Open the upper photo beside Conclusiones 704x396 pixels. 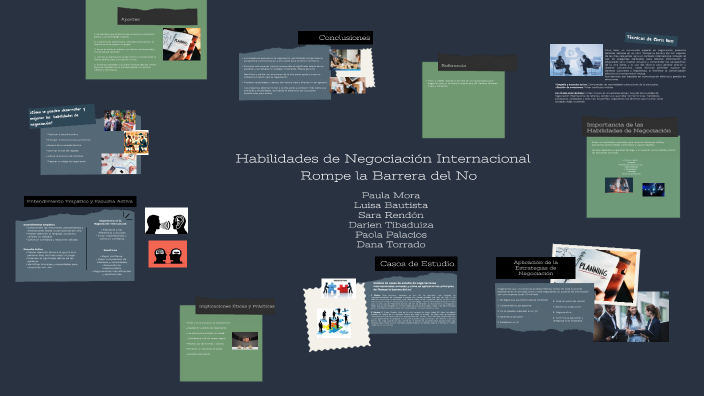[345, 59]
